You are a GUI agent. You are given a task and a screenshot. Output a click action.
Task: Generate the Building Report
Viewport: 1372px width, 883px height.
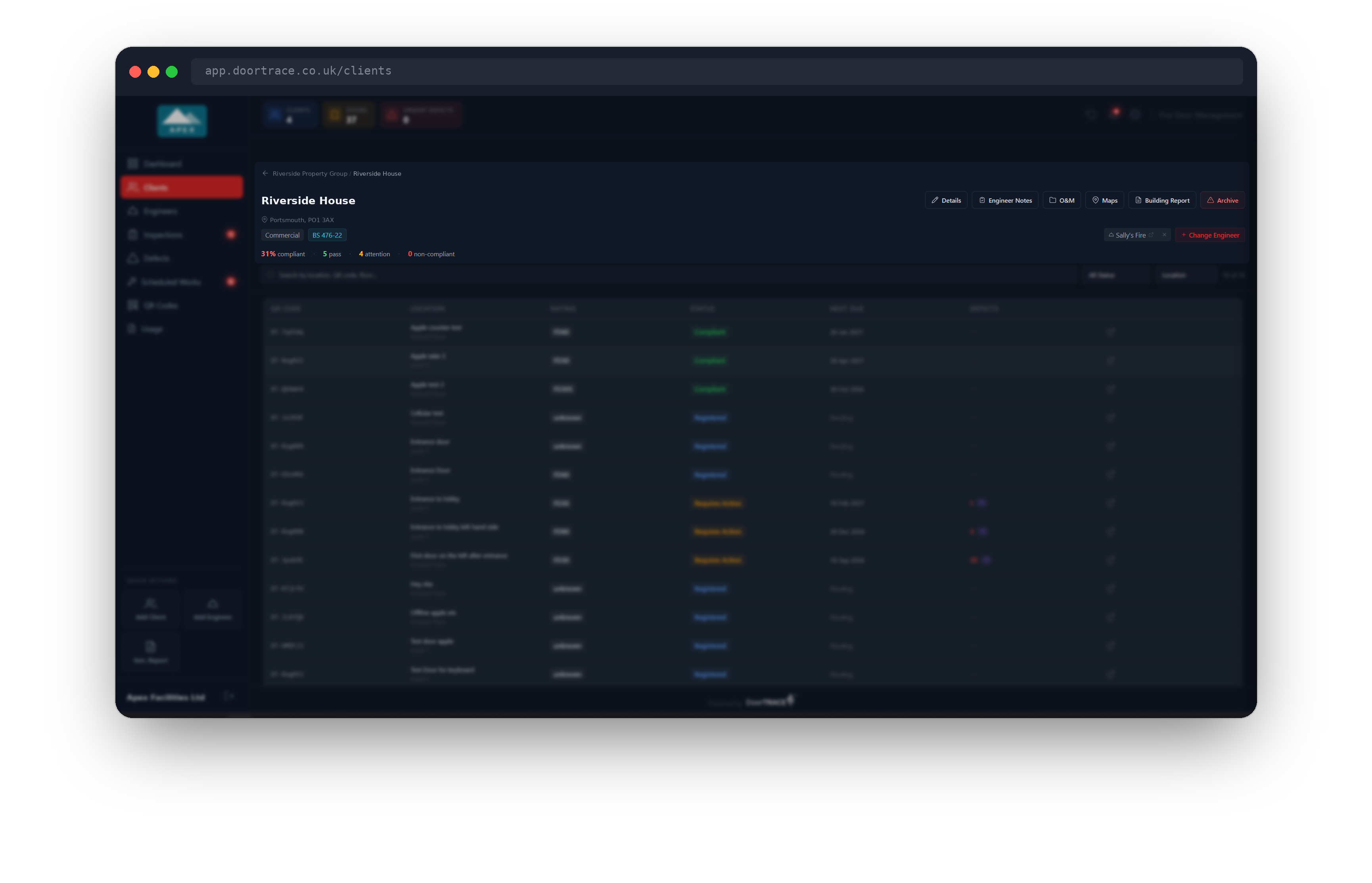(1162, 200)
